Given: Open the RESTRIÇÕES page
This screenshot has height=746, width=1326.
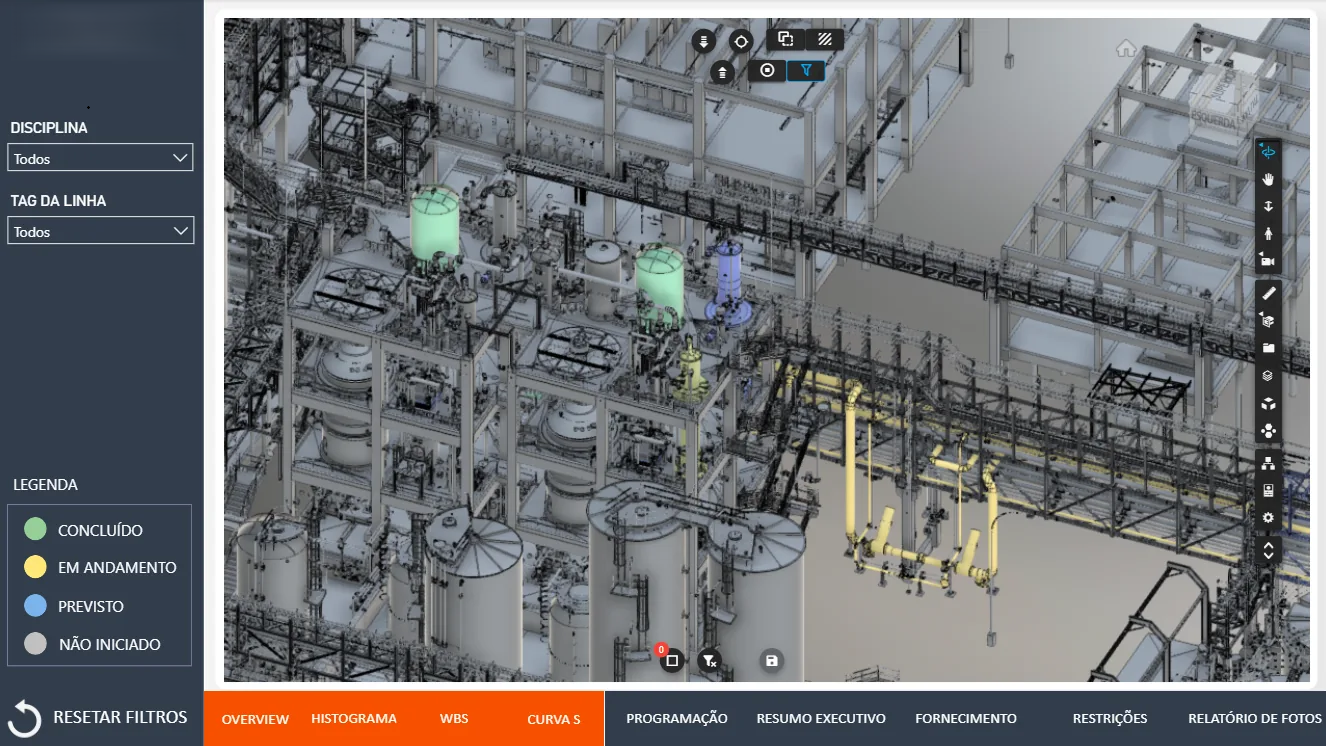Looking at the screenshot, I should point(1110,718).
